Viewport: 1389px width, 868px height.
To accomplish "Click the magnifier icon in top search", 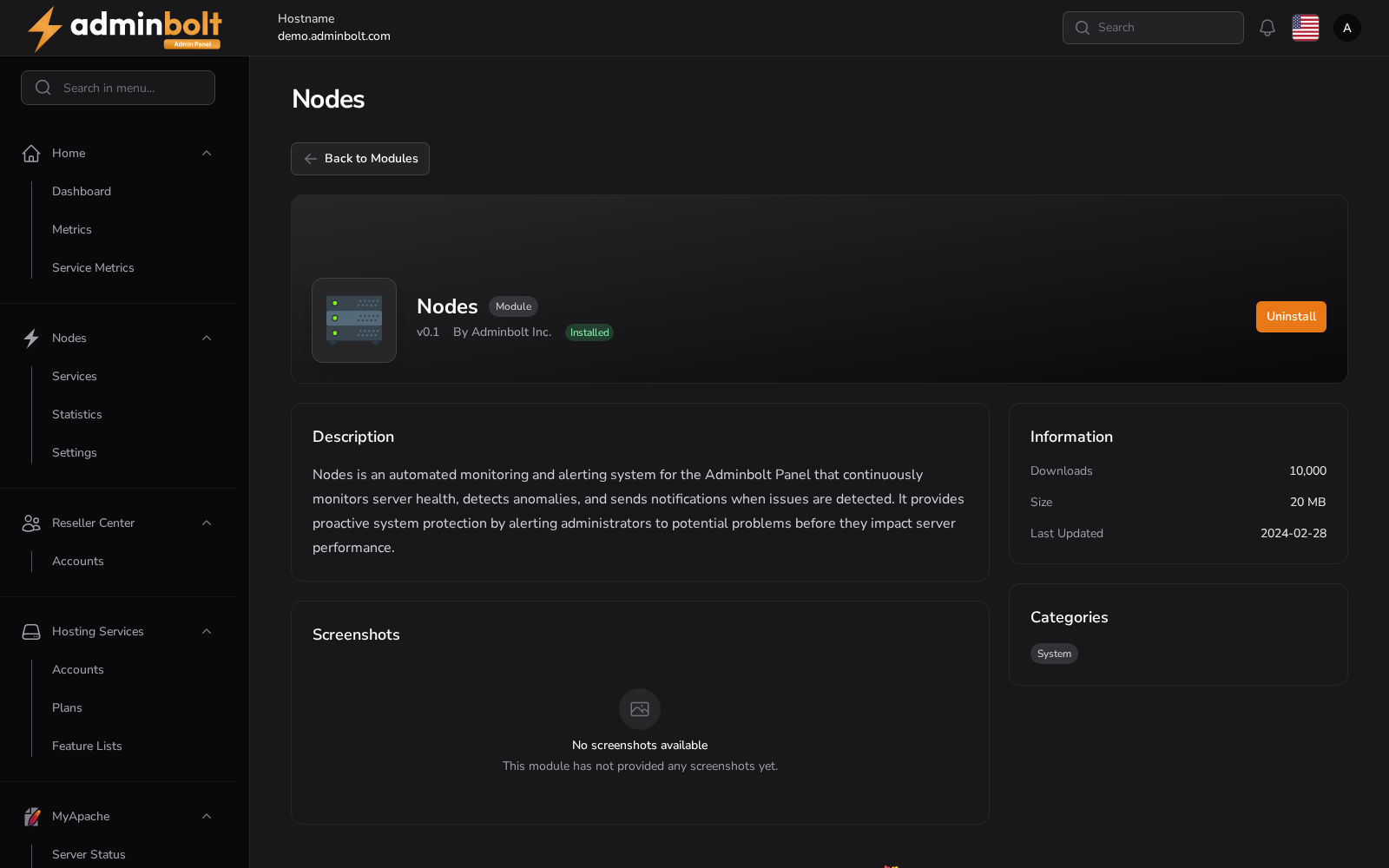I will (x=1083, y=28).
